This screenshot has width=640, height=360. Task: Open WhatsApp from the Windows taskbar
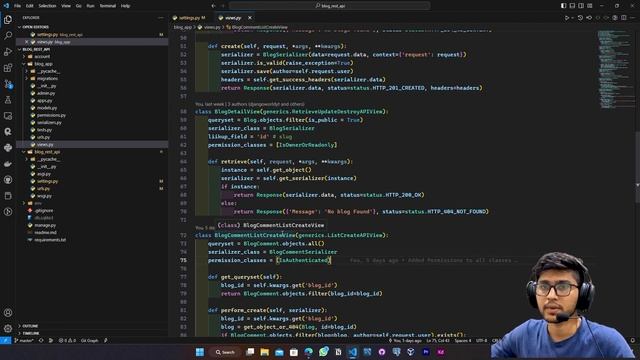point(324,352)
